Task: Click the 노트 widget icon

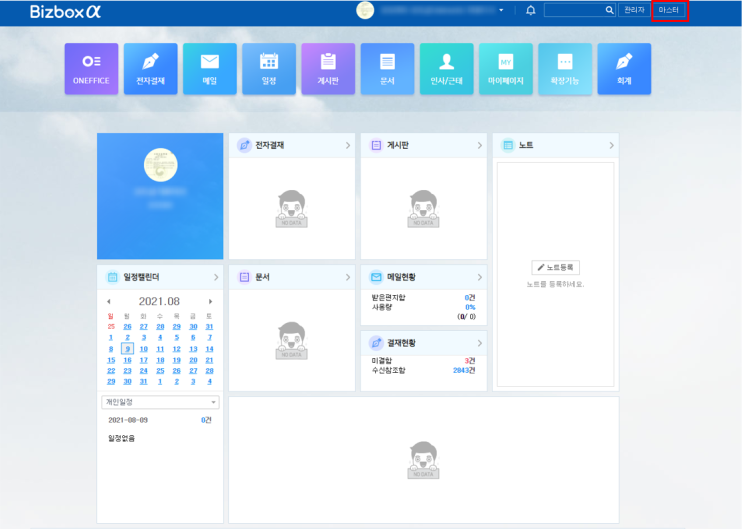Action: click(x=508, y=146)
